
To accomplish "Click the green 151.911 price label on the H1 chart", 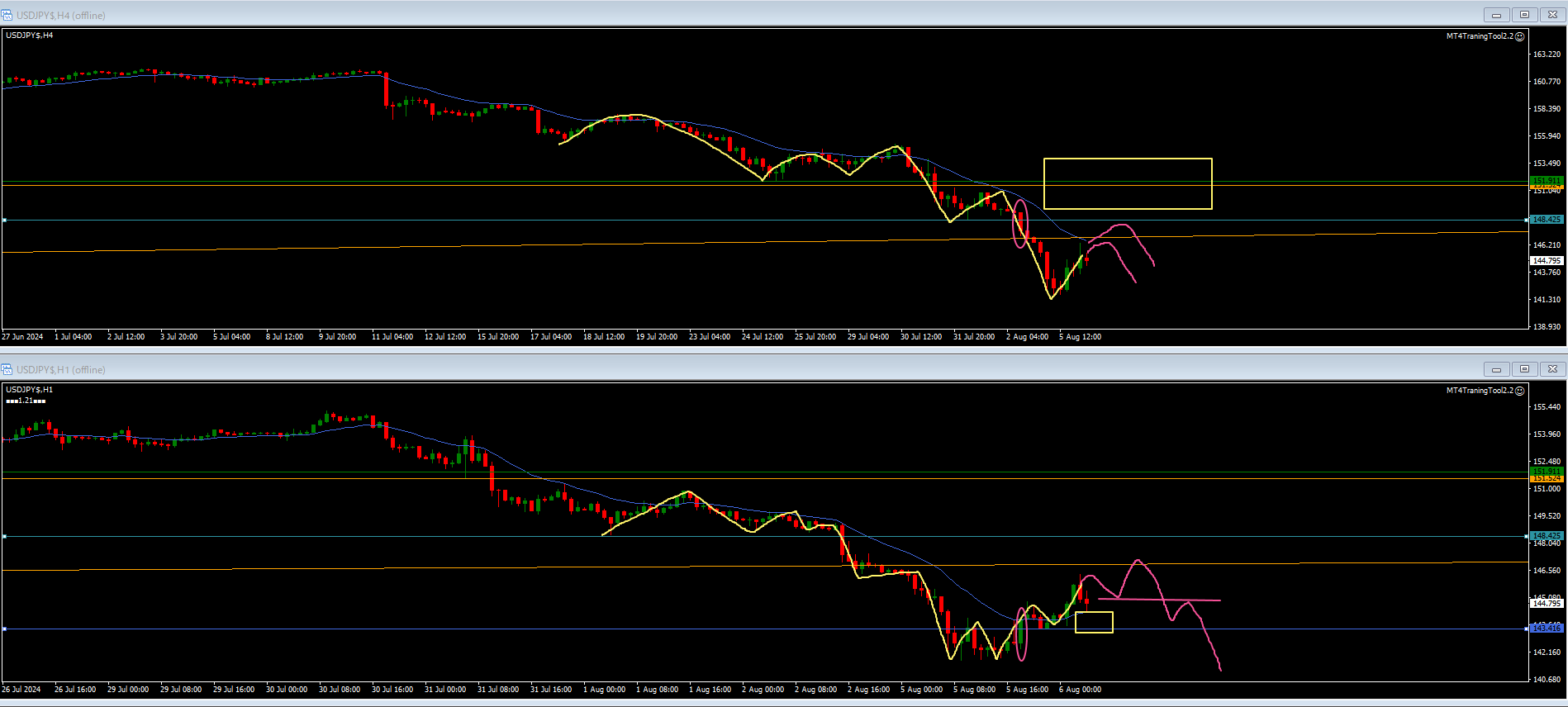I will [x=1547, y=471].
